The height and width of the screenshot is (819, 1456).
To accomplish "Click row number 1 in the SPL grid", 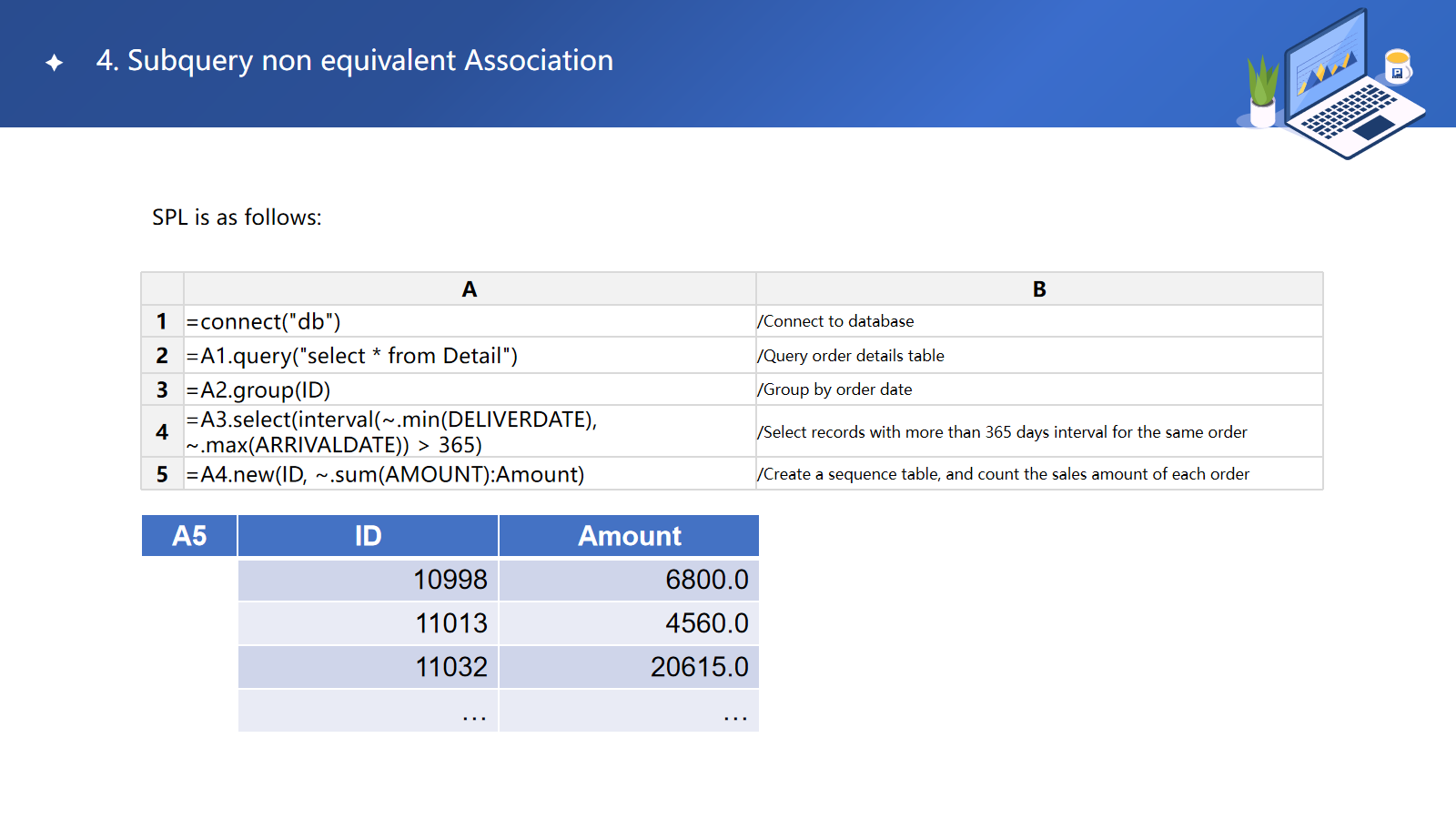I will point(162,321).
